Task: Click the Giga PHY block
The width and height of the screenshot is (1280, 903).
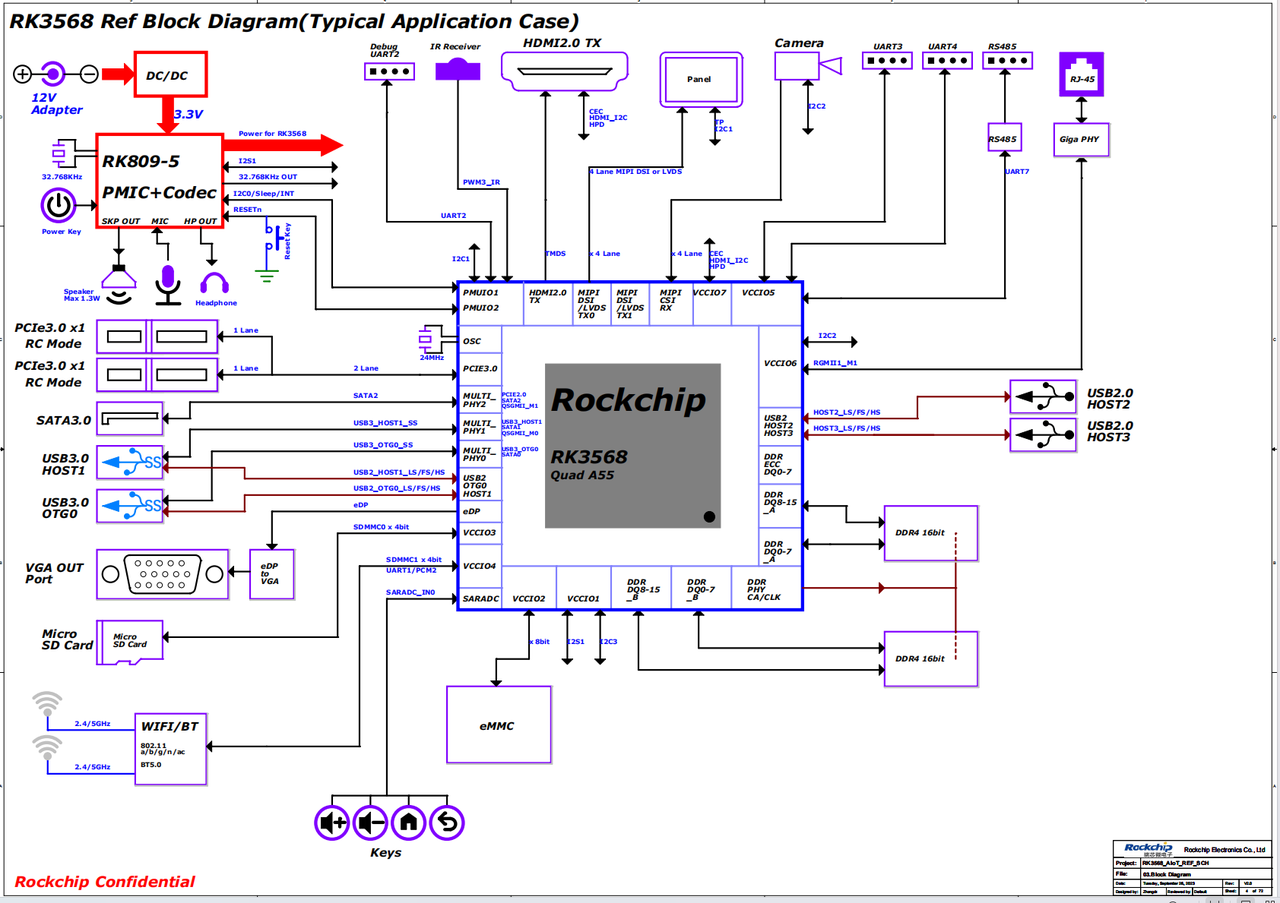Action: pyautogui.click(x=1080, y=140)
